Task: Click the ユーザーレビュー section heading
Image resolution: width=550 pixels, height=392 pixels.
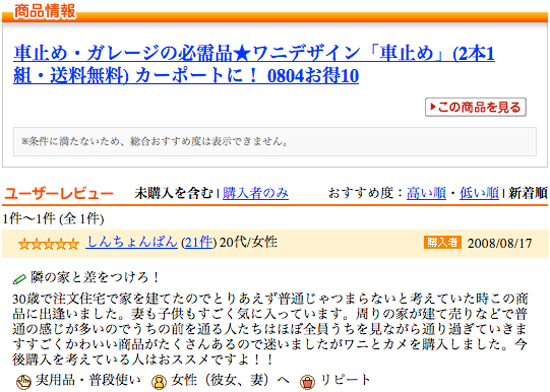Action: (59, 194)
